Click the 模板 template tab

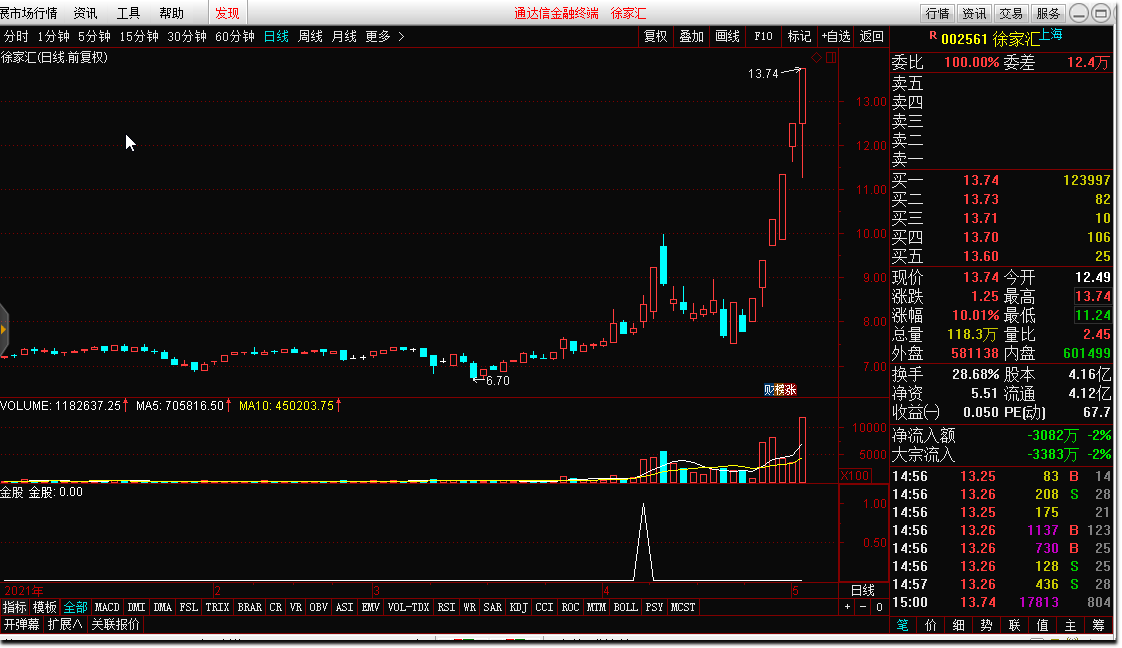tap(44, 607)
